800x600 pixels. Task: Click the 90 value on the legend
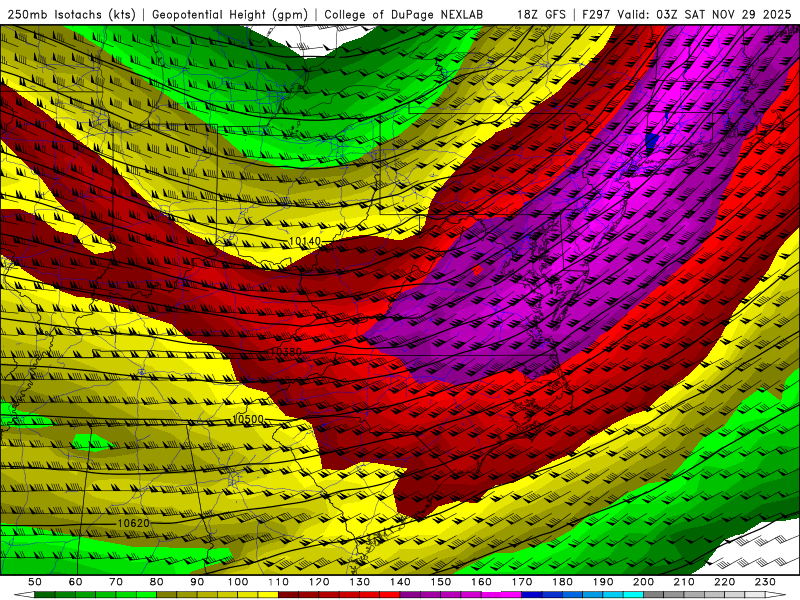[x=197, y=582]
